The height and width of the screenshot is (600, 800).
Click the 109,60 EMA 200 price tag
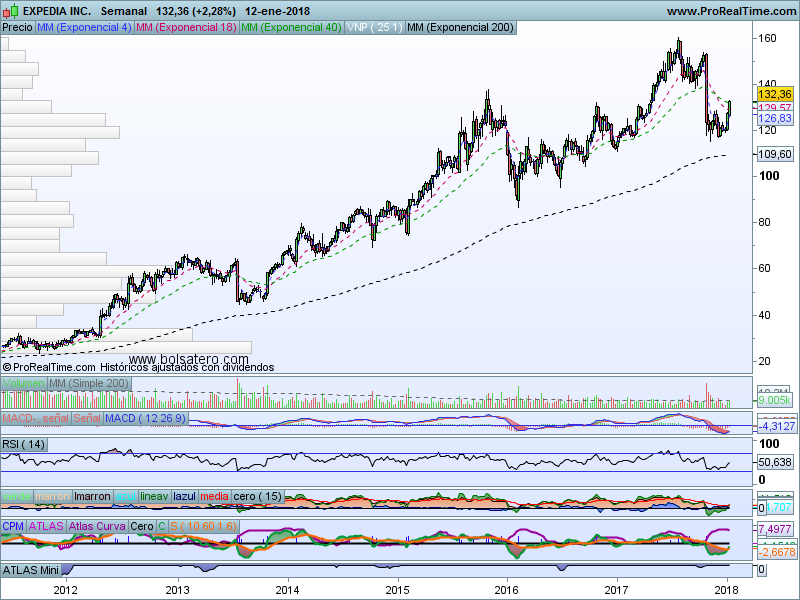[x=774, y=154]
